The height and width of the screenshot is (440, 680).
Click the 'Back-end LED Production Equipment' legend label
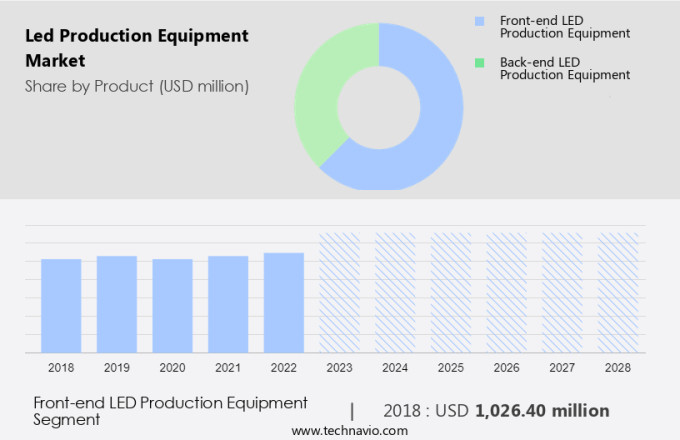[566, 68]
